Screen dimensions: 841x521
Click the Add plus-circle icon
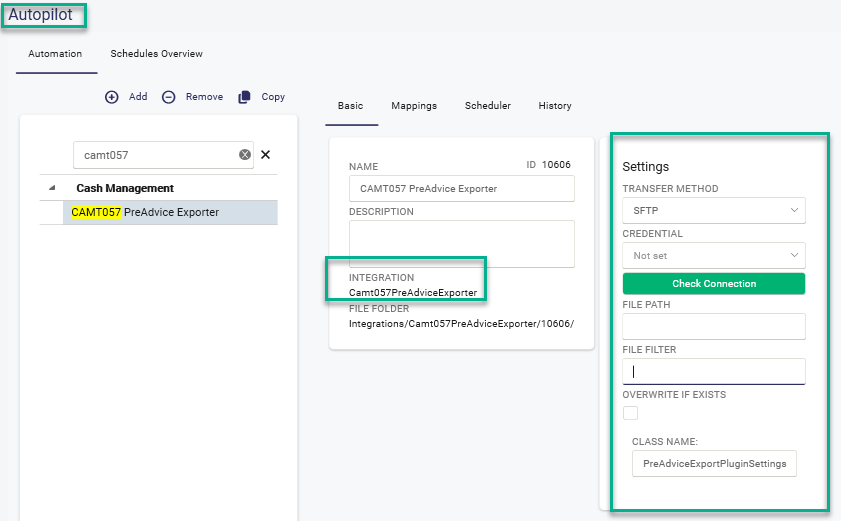(x=112, y=97)
